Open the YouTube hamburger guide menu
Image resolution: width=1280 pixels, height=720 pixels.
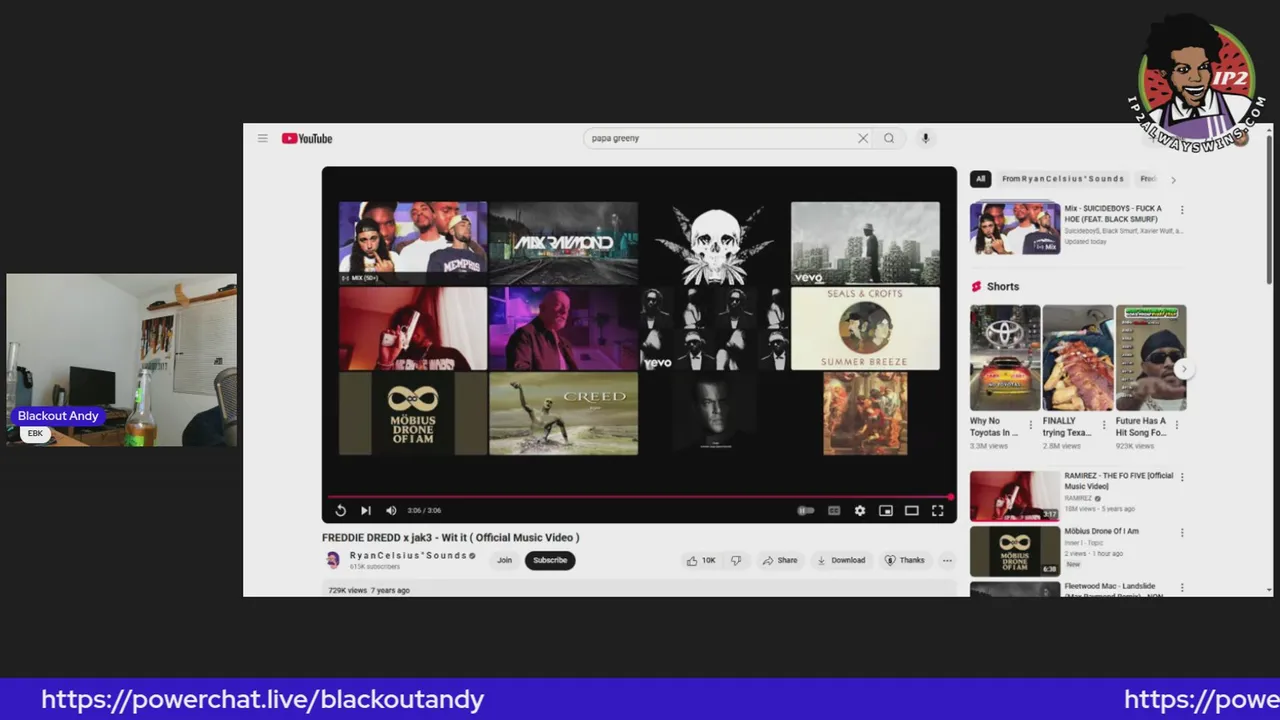tap(262, 138)
